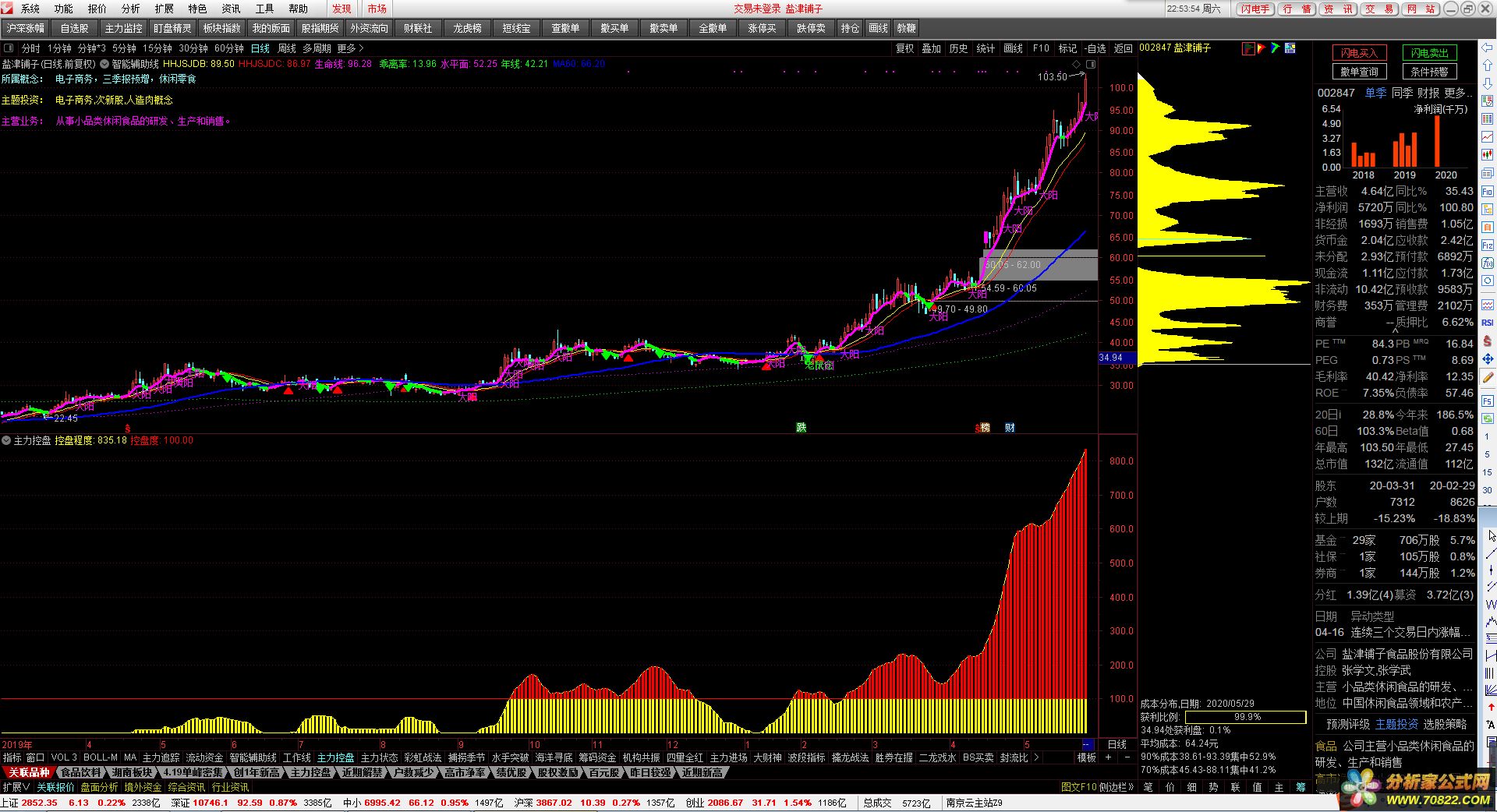Open 主题投资 link in info panel
Screen dimensions: 1497x812
coord(1396,724)
